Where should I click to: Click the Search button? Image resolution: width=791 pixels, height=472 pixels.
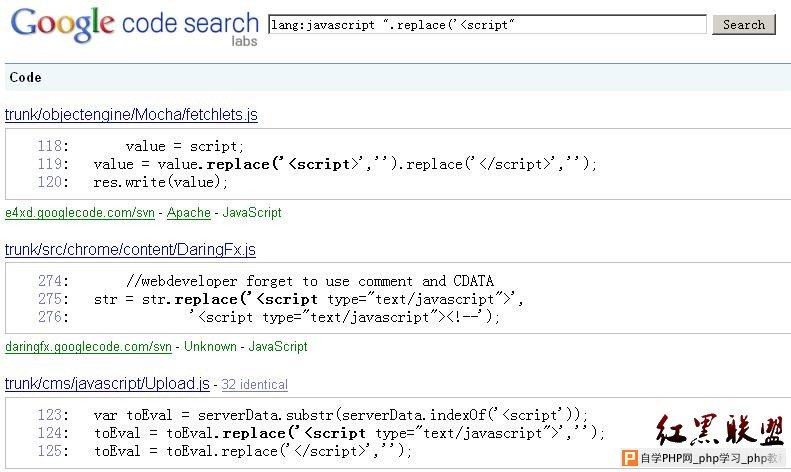click(744, 25)
